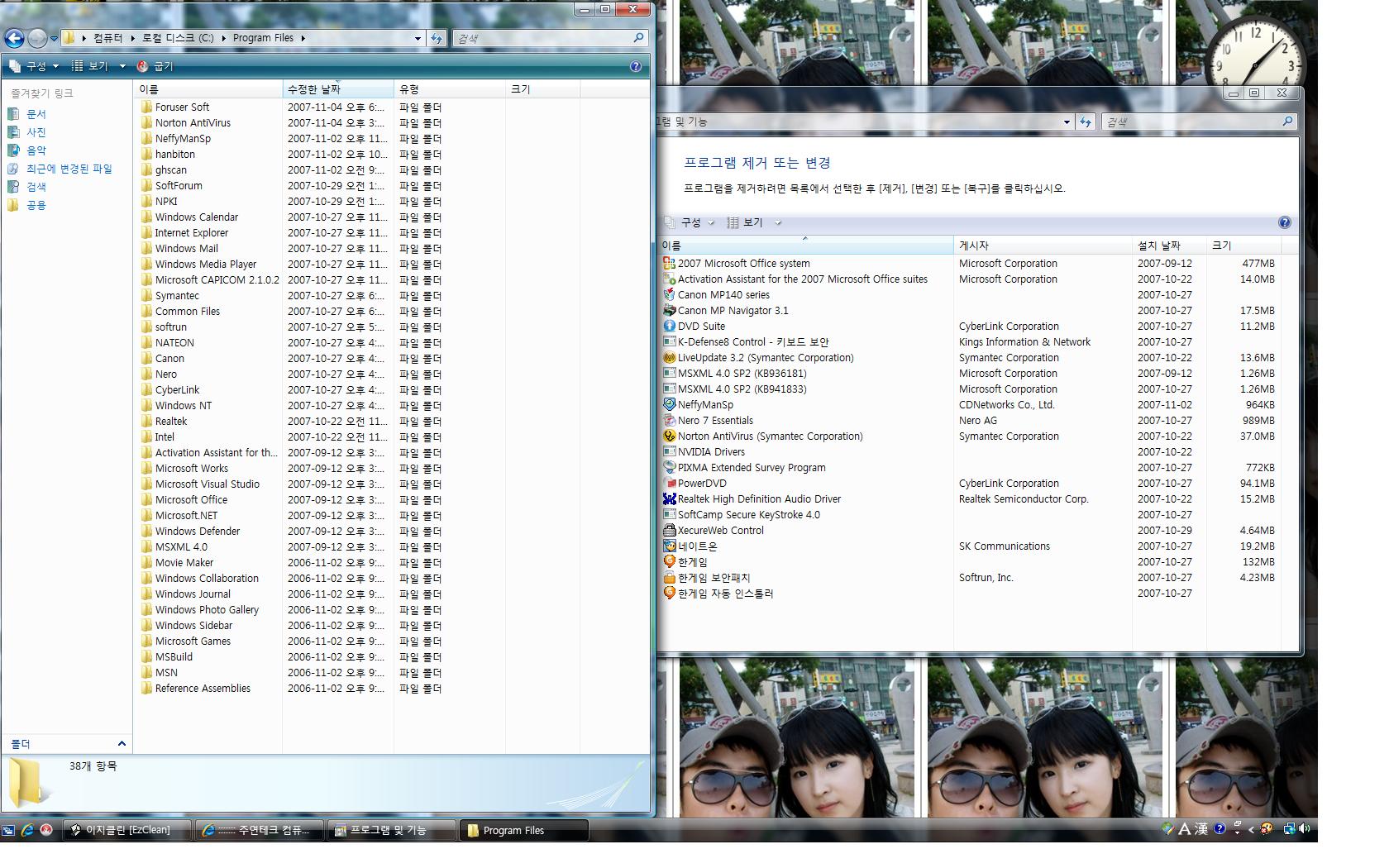Select the Microsoft Visual Studio folder

[x=206, y=484]
